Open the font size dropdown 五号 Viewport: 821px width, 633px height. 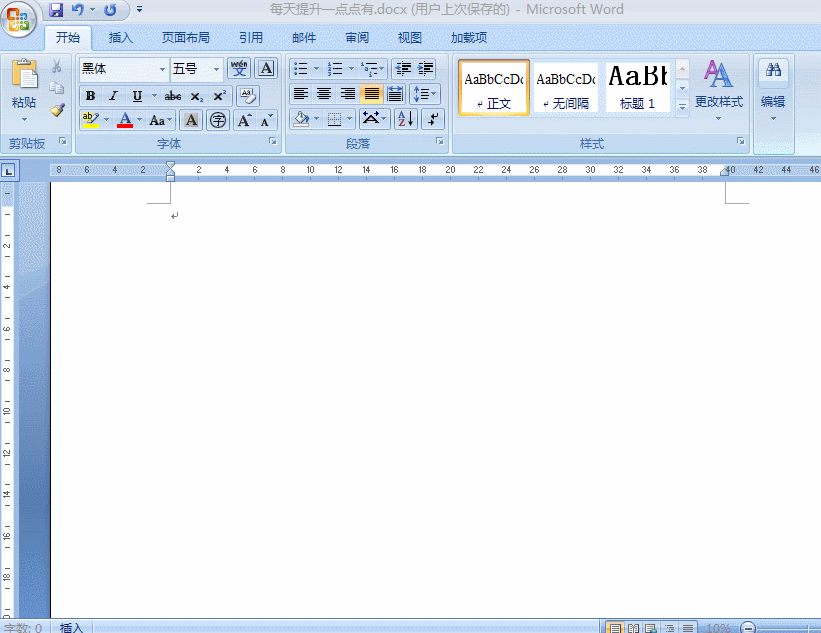216,69
